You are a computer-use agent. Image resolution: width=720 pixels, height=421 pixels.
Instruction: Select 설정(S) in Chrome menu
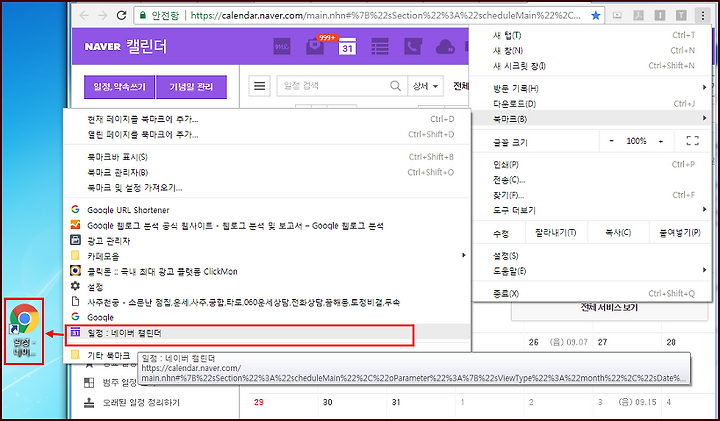coord(591,256)
